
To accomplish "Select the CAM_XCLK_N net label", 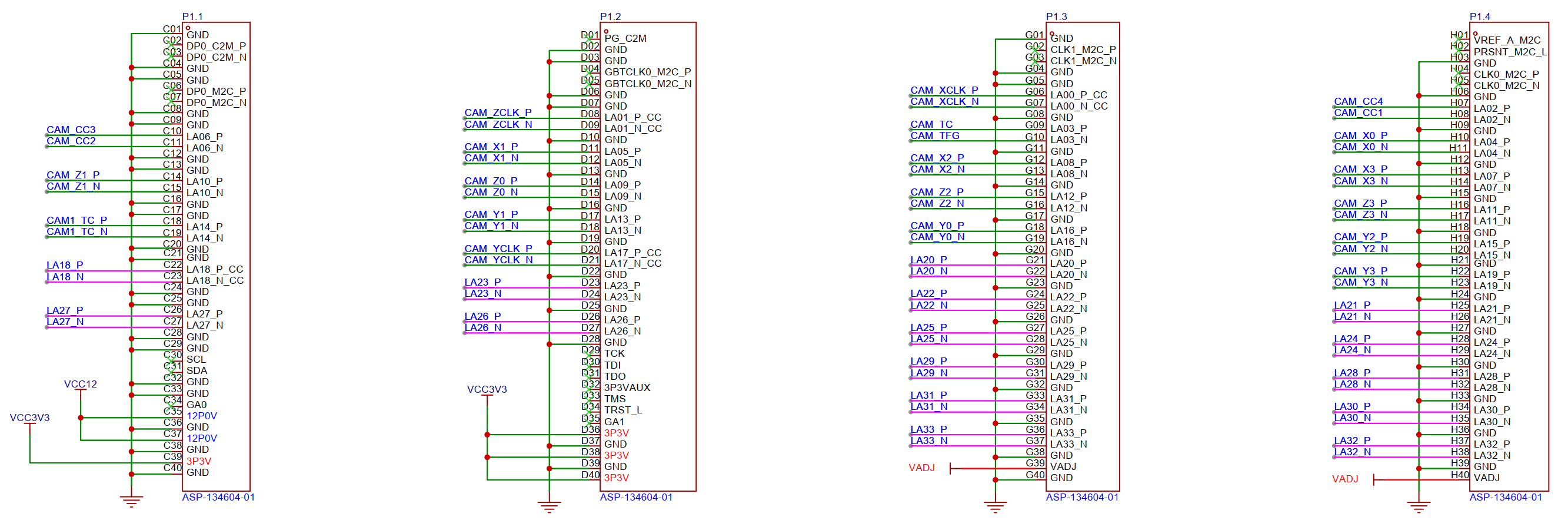I will coord(944,101).
